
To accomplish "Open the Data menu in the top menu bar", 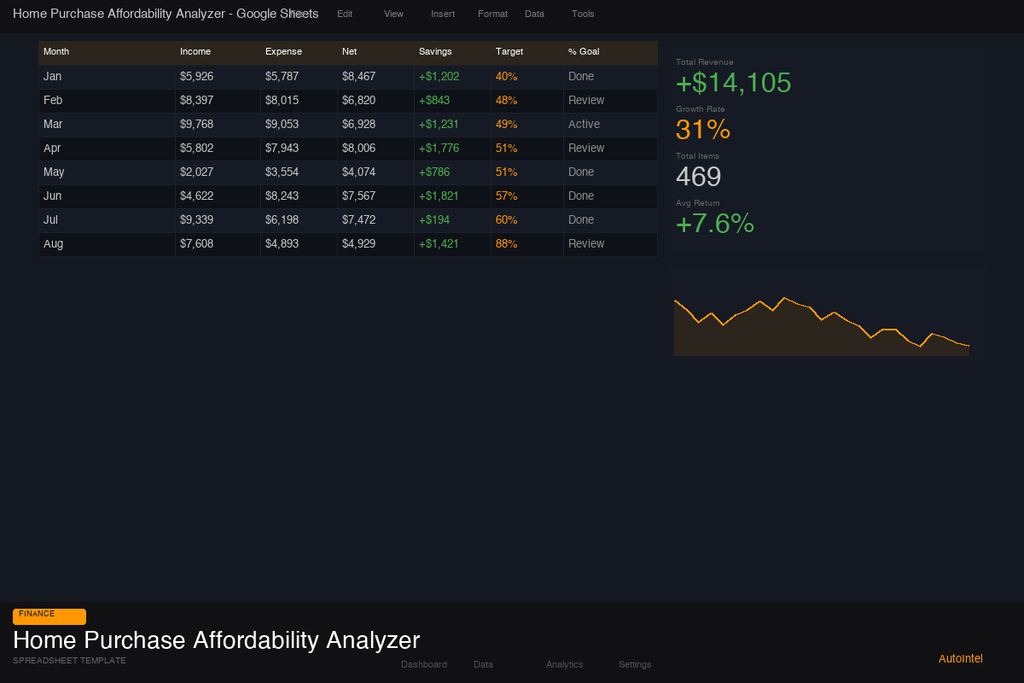I will 534,14.
